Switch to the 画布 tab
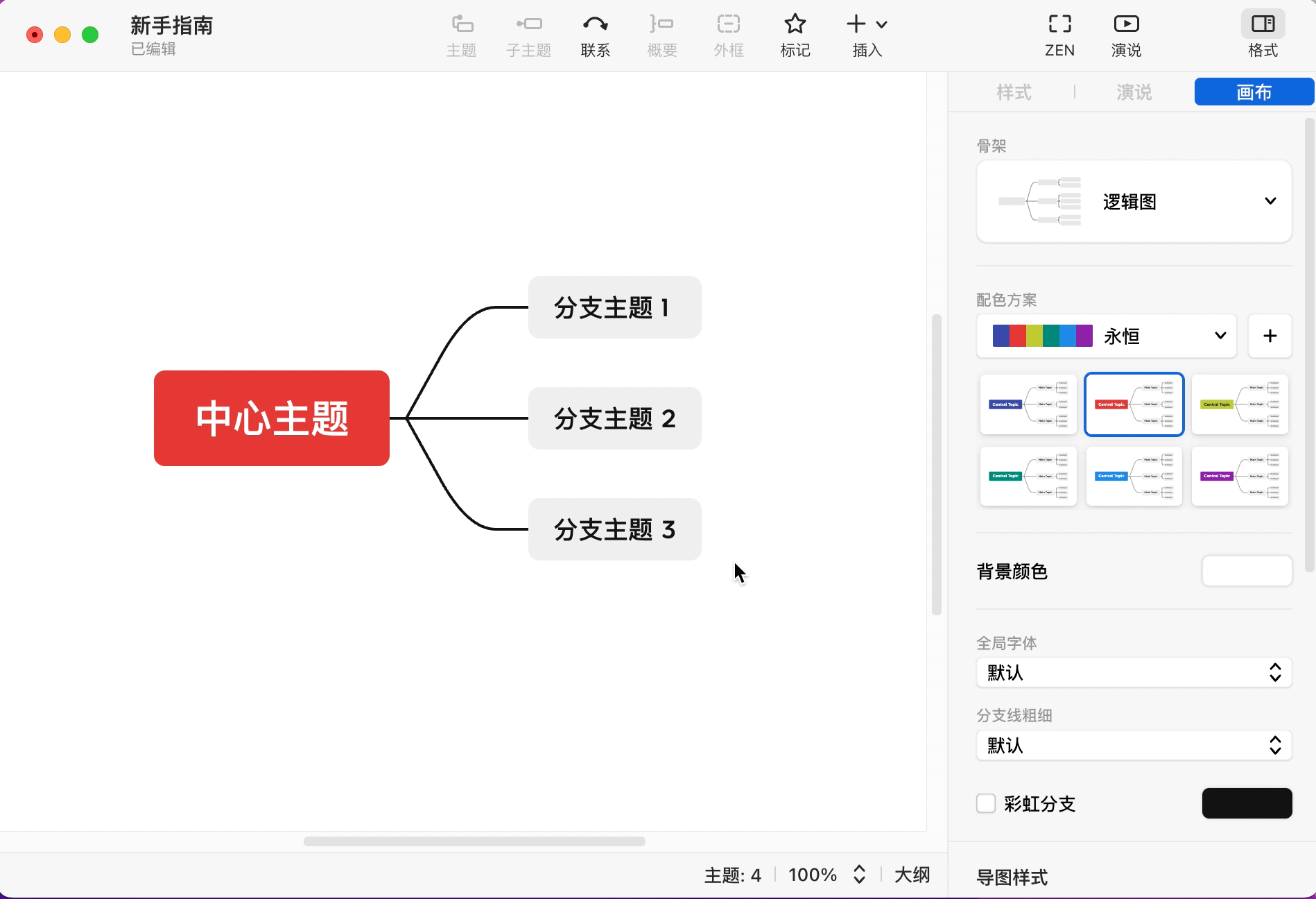The height and width of the screenshot is (899, 1316). click(x=1254, y=91)
